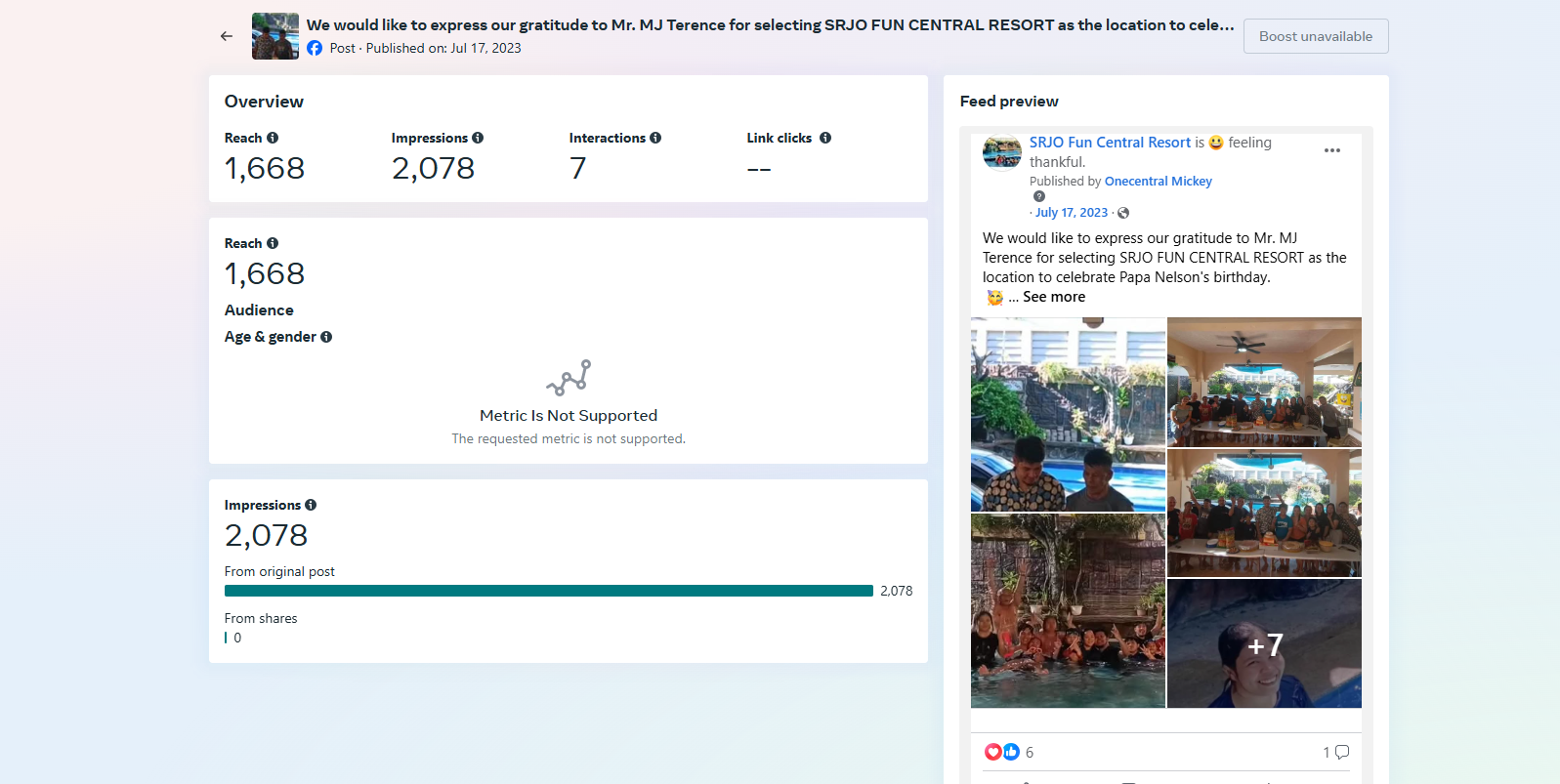Show info tooltip for Impressions in Overview
This screenshot has height=784, width=1560.
tap(478, 138)
